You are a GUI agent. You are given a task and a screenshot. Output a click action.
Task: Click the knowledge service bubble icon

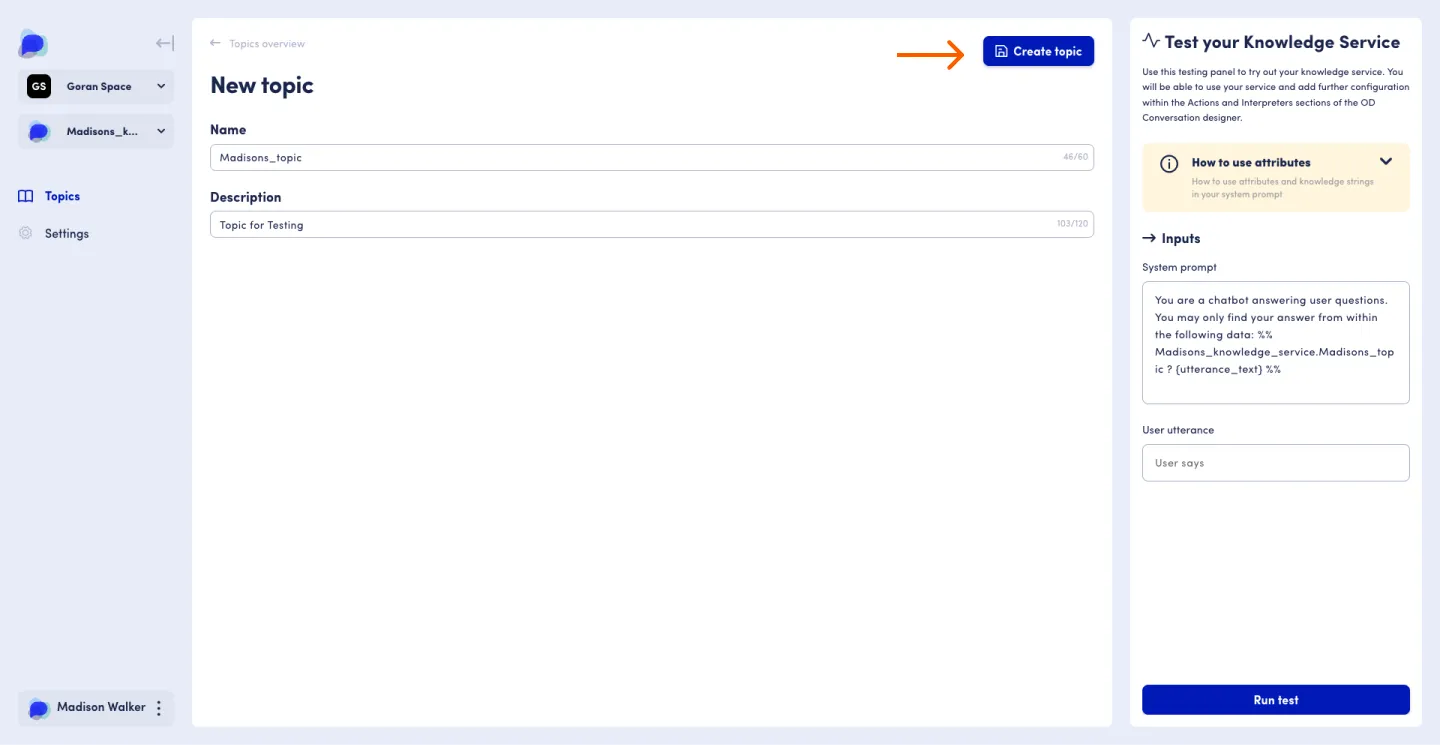click(39, 131)
